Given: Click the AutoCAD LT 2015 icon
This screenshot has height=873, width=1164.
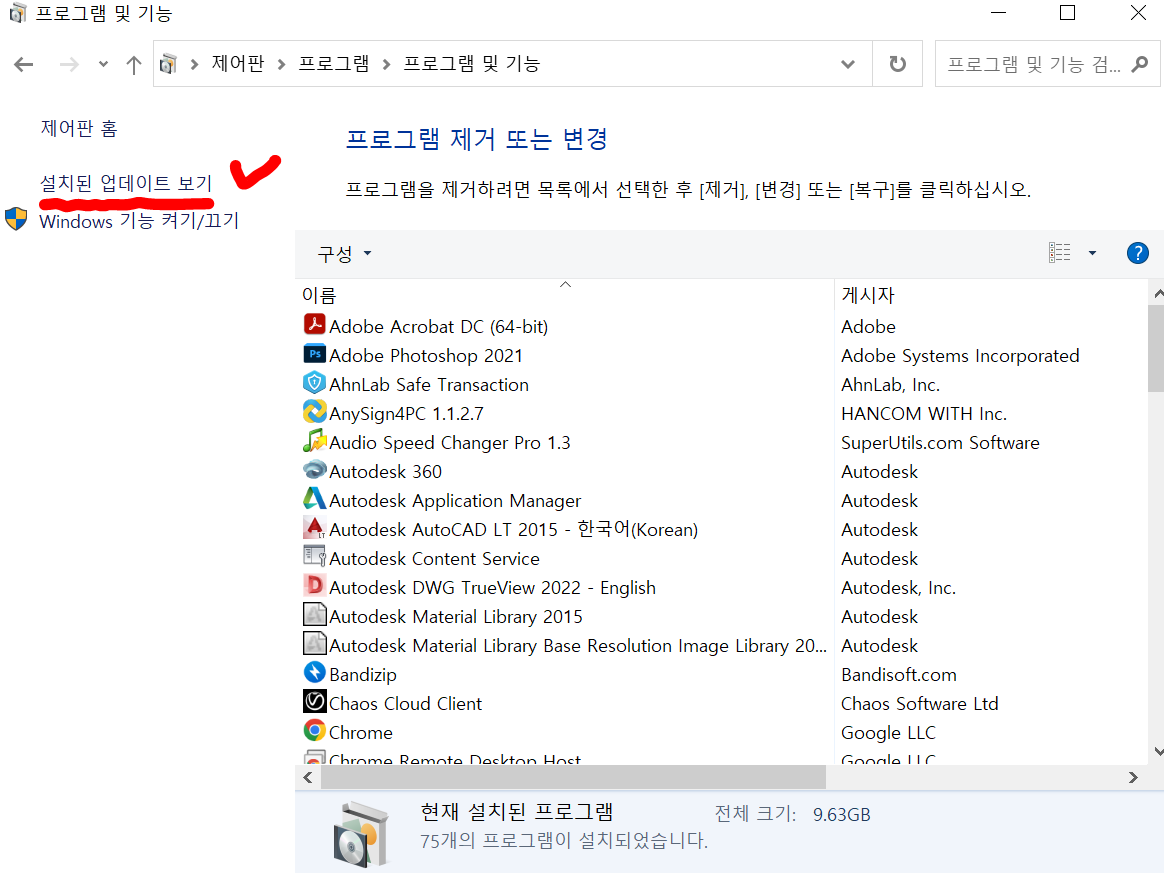Looking at the screenshot, I should pos(315,528).
